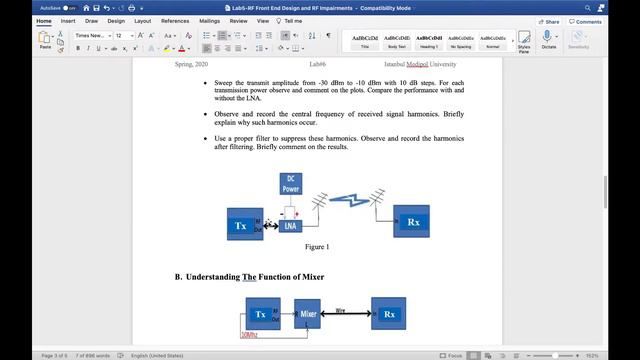Increase paragraph indent
Viewport: 640px width, 360px height.
point(269,36)
